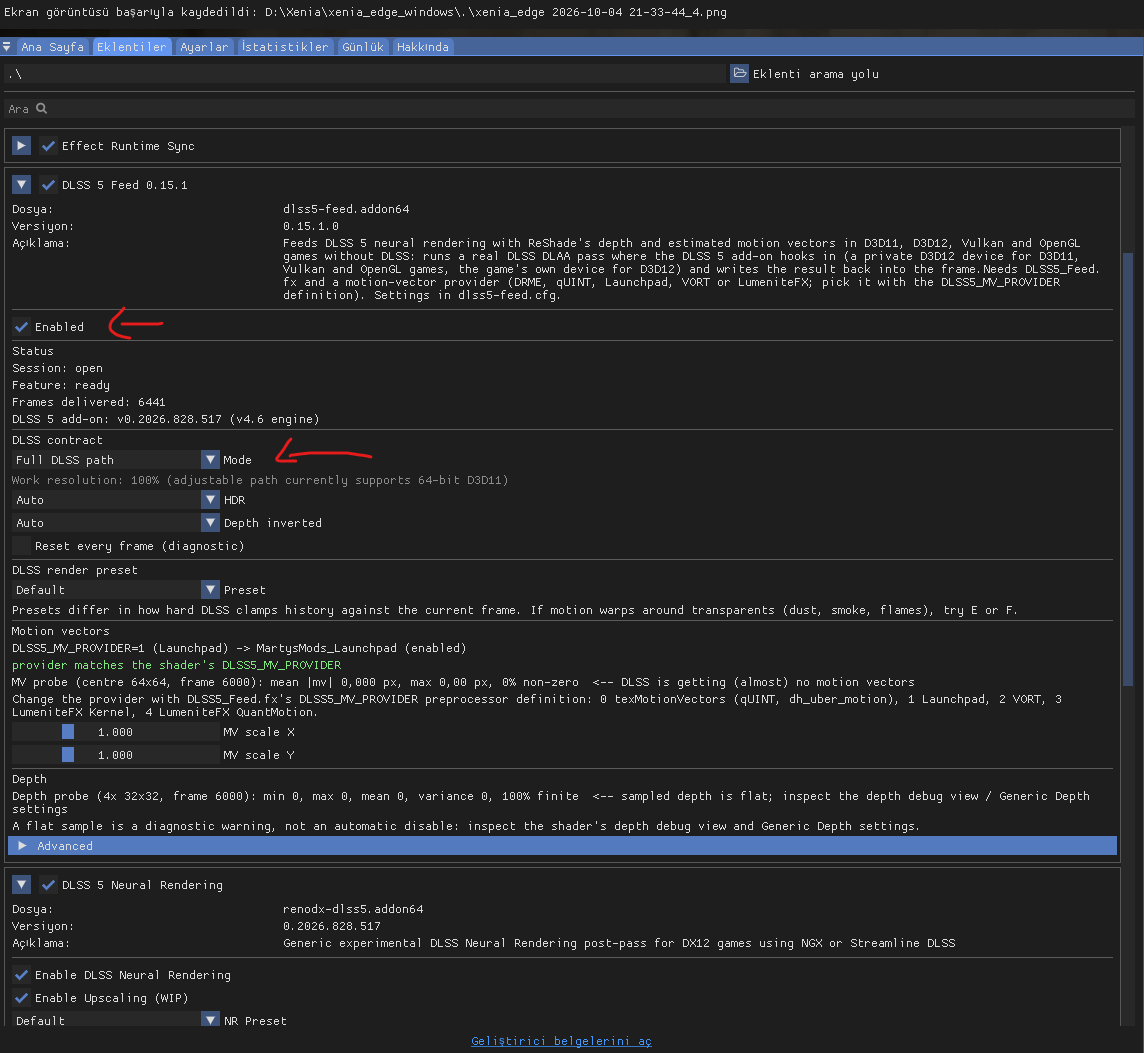Click the 'Feature: ready' status line
The image size is (1144, 1053).
pyautogui.click(x=61, y=385)
